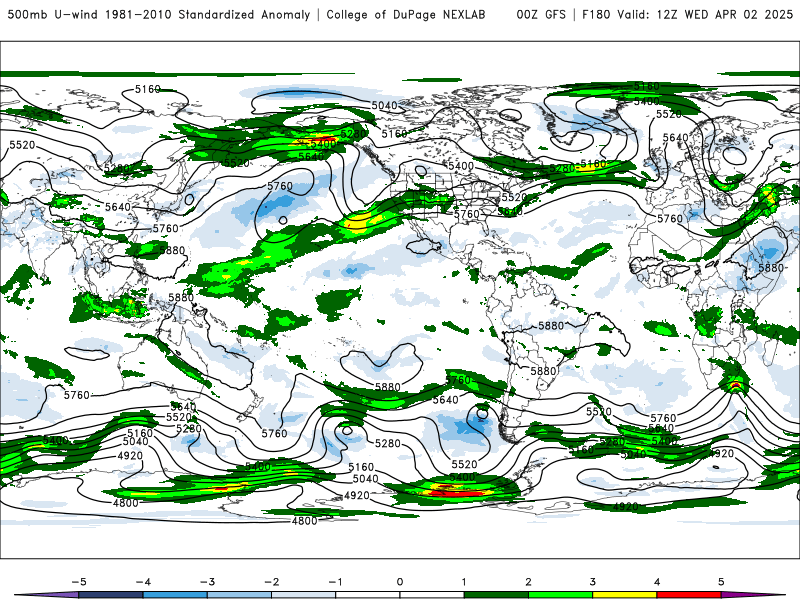Viewport: 800px width, 600px height.
Task: Click "Valid: 12Z WED APR 02 2025" text
Action: coord(705,14)
